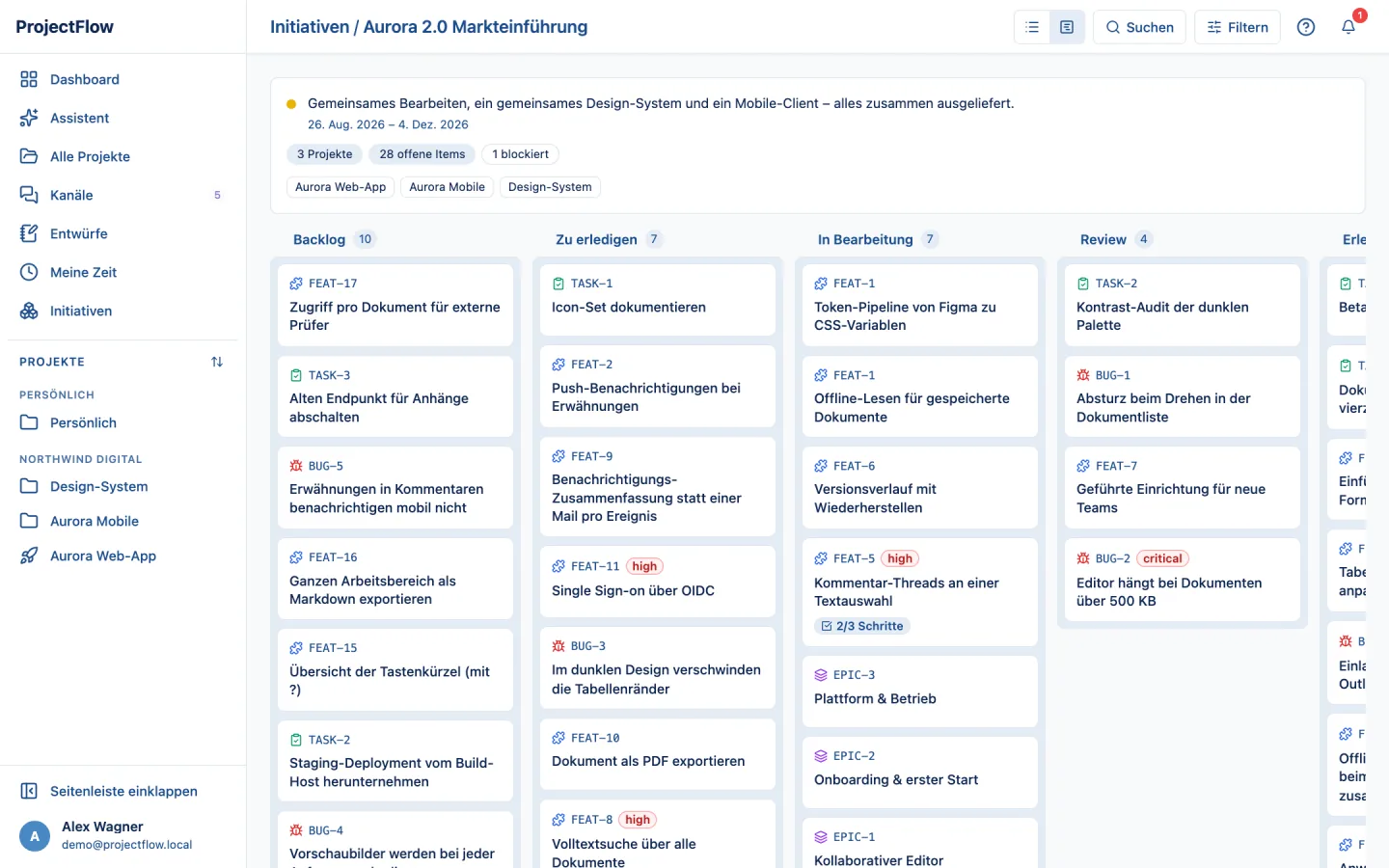
Task: Open the EPIC-3 'Plattform & Betrieb' card
Action: click(x=920, y=692)
